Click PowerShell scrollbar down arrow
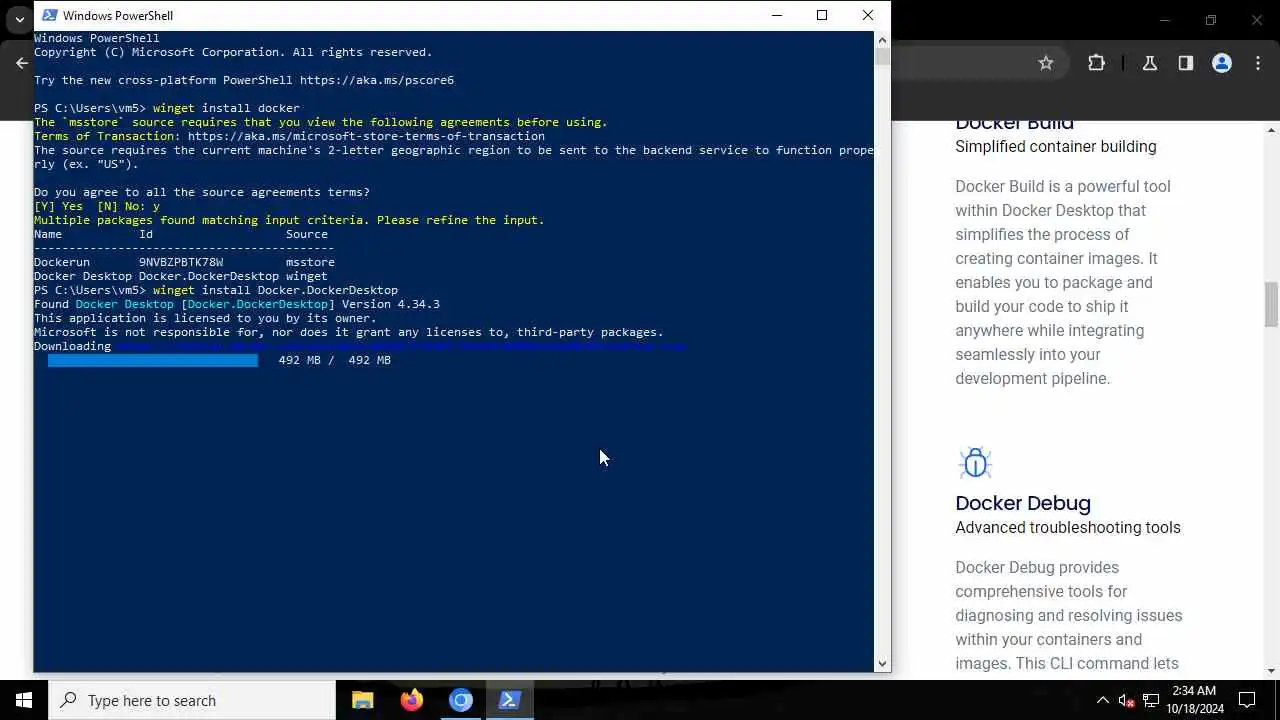Viewport: 1280px width, 720px height. click(882, 663)
